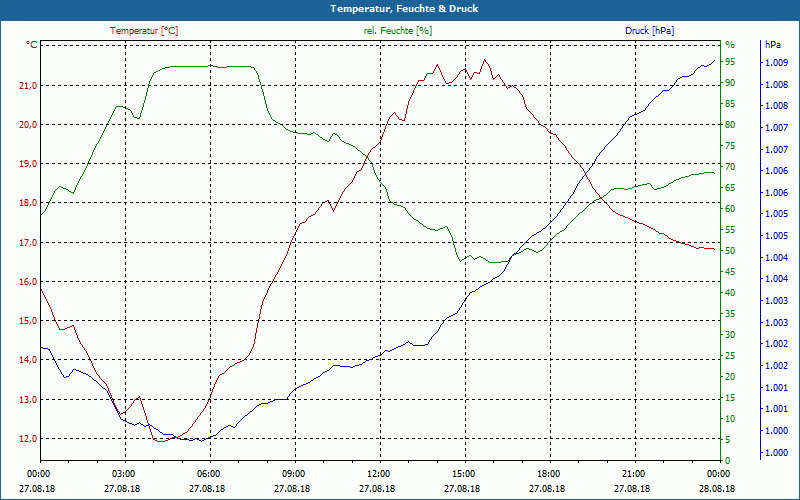The width and height of the screenshot is (800, 500).
Task: Pick the '12,0' temperature axis value
Action: (x=28, y=439)
